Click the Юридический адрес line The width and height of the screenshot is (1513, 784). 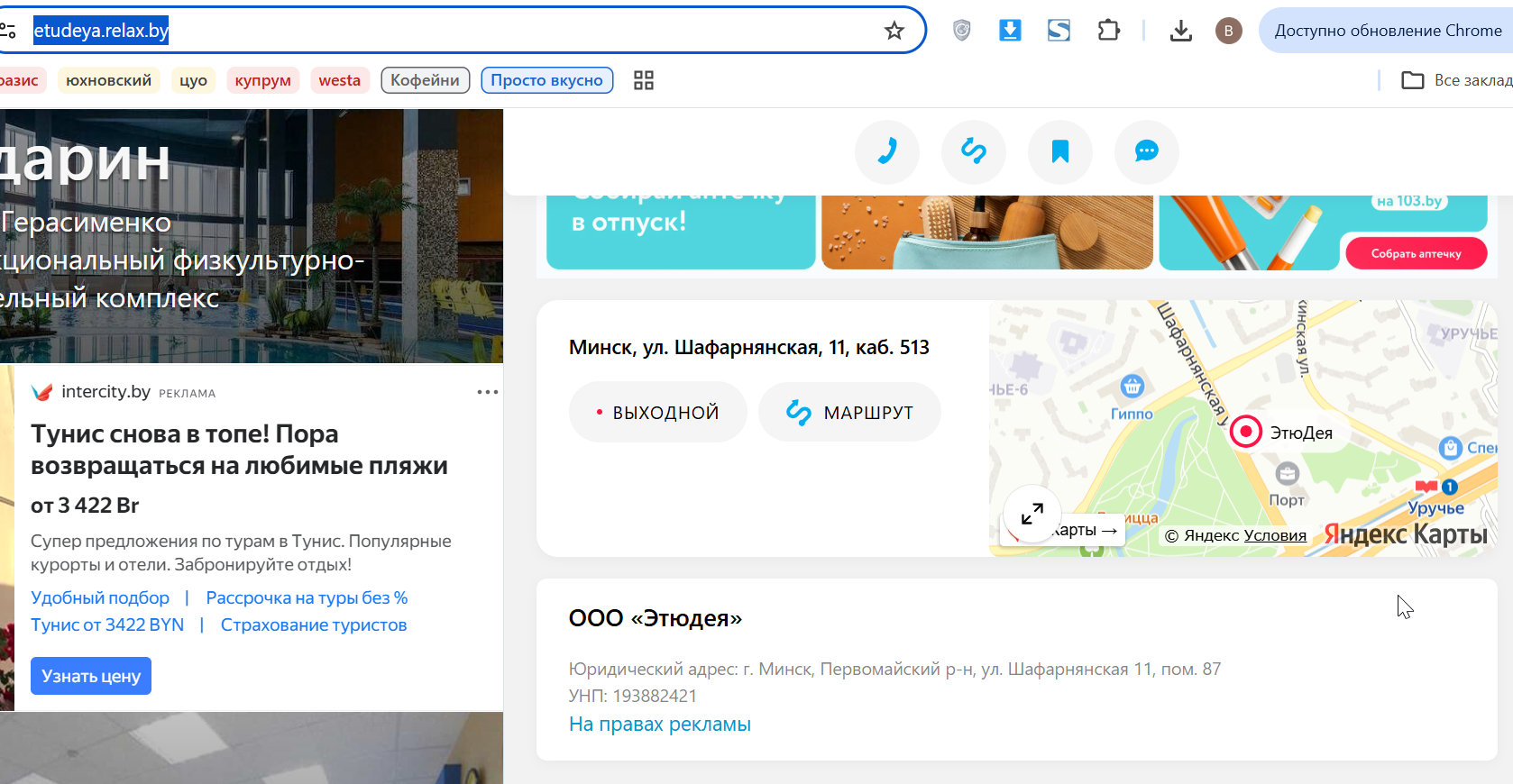pos(895,669)
